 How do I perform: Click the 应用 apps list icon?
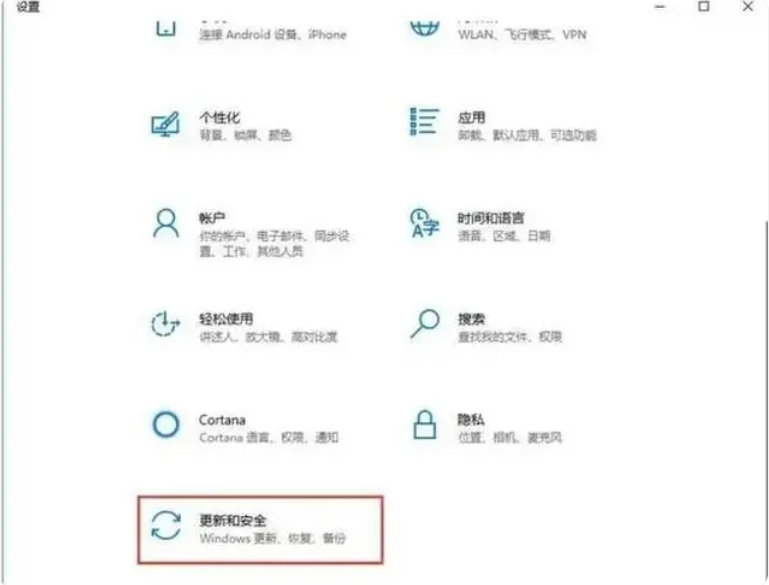tap(424, 122)
